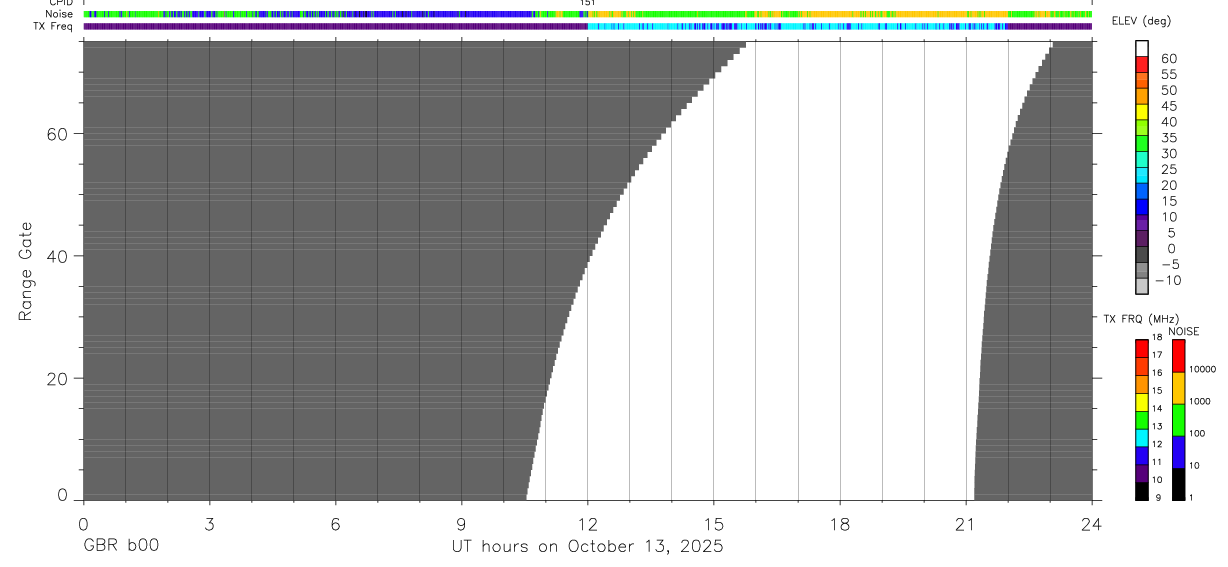Image resolution: width=1228 pixels, height=567 pixels.
Task: Click the 'GBR b00' radar label
Action: click(x=121, y=546)
